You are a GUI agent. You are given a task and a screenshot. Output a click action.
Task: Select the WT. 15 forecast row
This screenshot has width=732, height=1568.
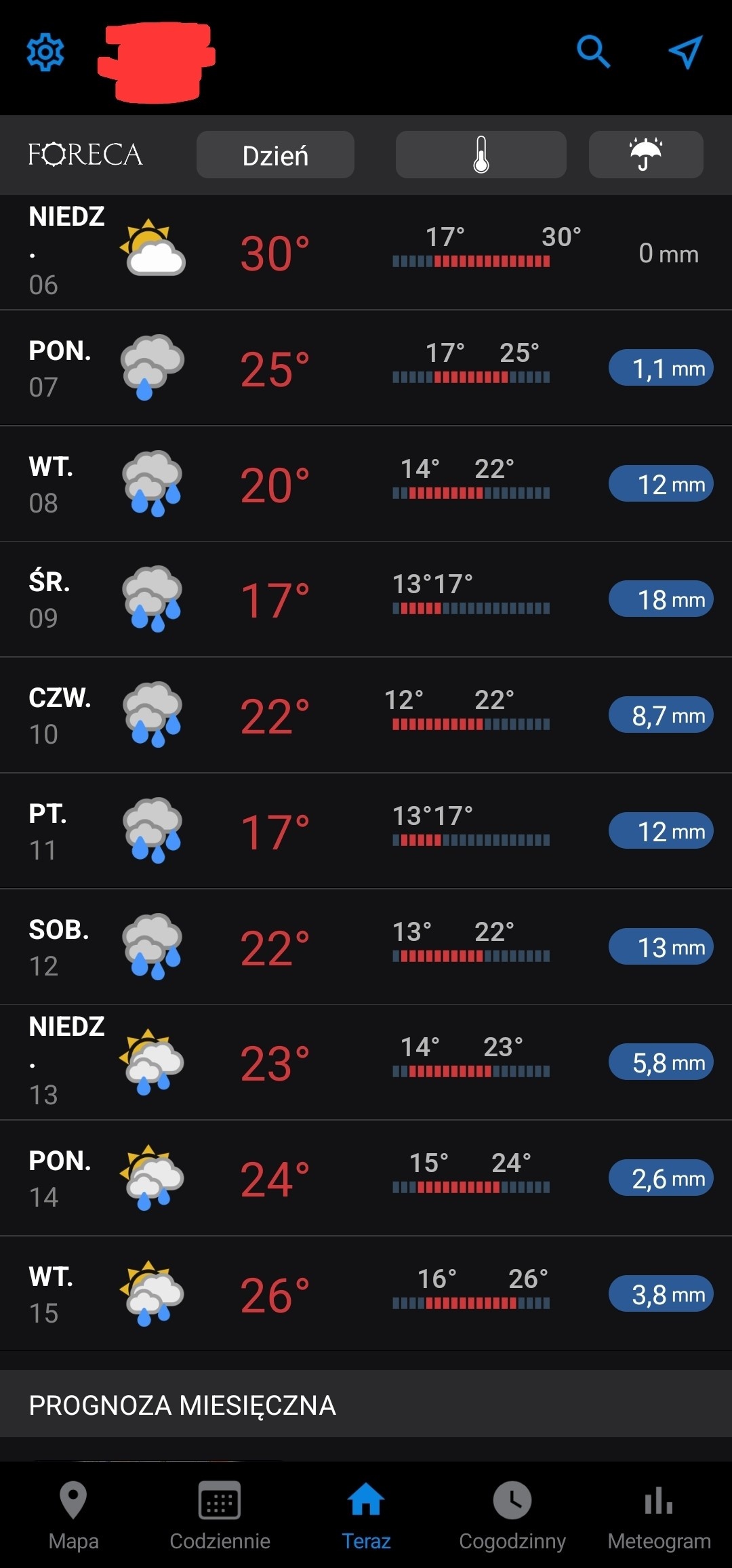(366, 1293)
